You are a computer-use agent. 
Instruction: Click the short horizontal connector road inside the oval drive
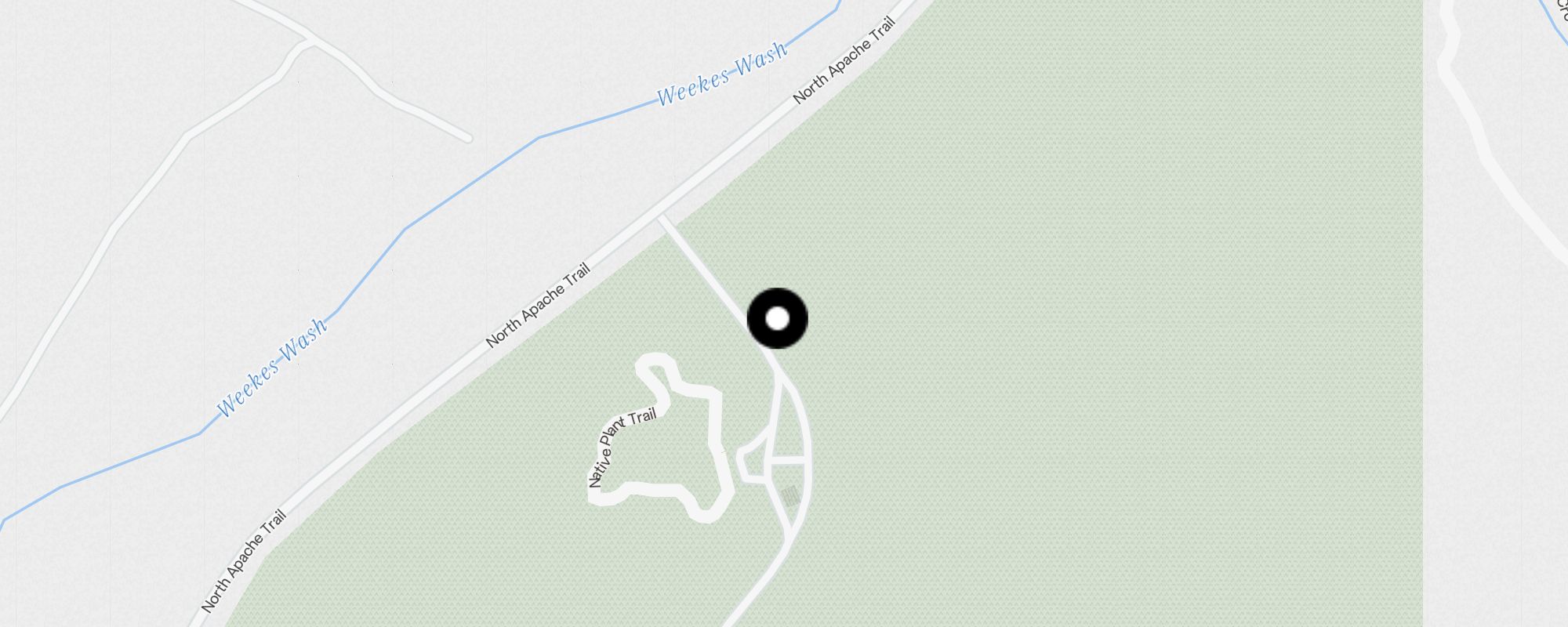click(x=789, y=462)
